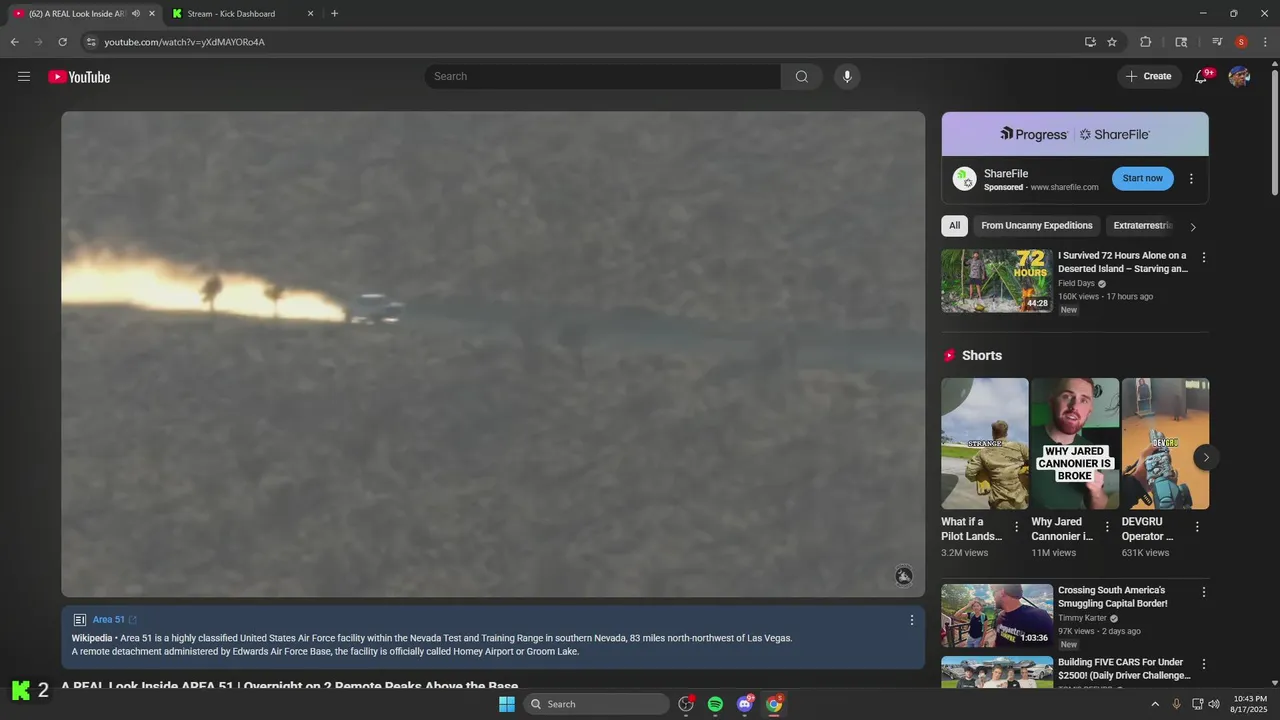Click channel watermark in video corner
This screenshot has height=720, width=1280.
pyautogui.click(x=903, y=575)
